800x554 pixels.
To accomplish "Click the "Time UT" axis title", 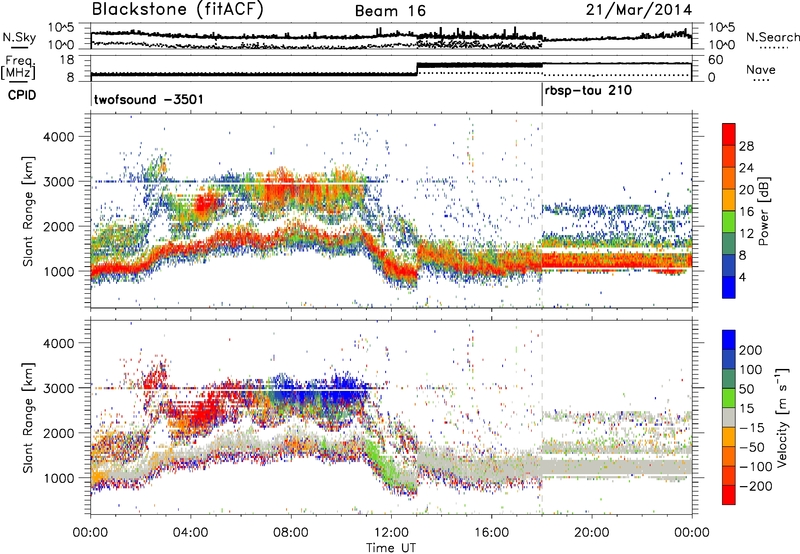I will pos(391,547).
